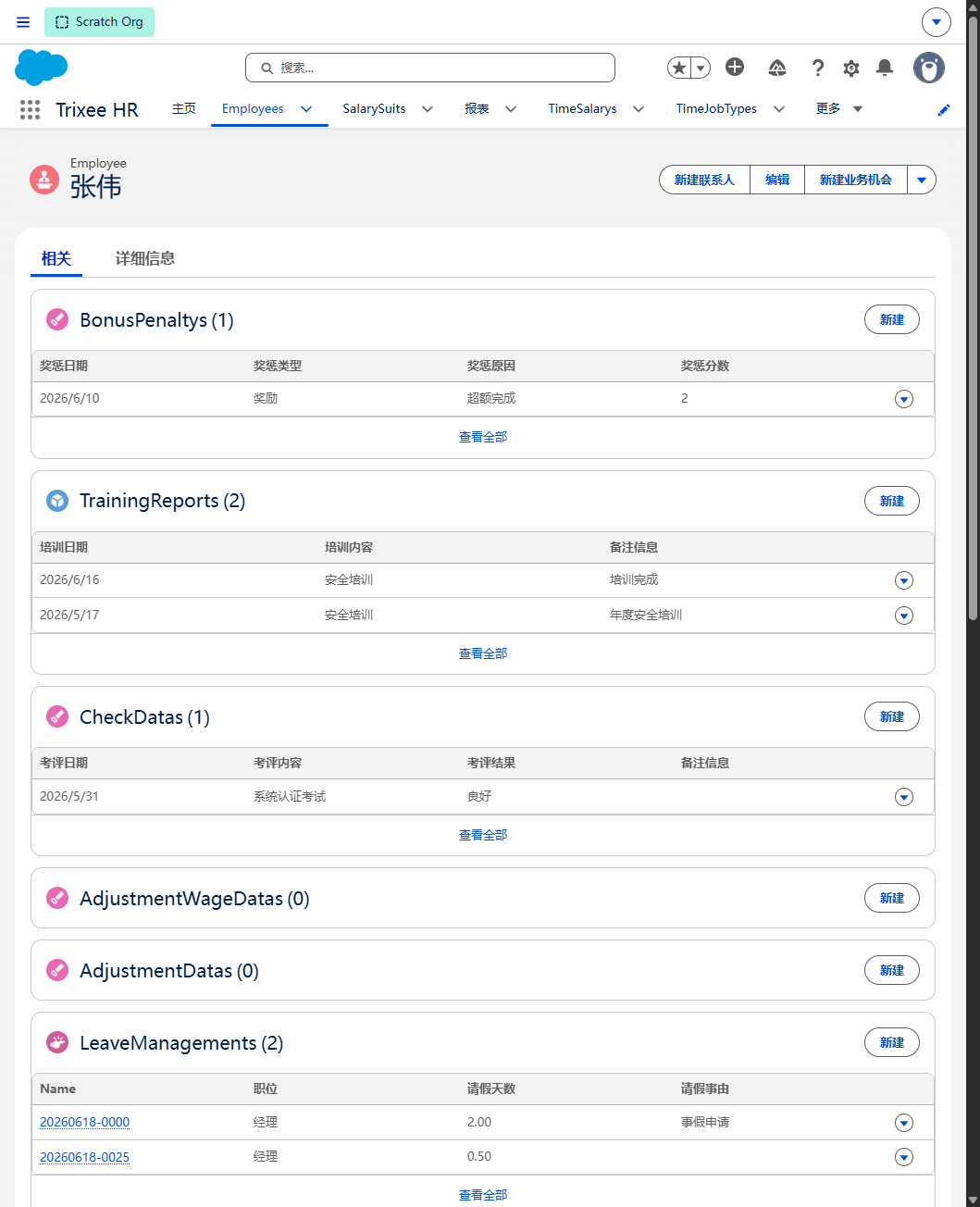Image resolution: width=980 pixels, height=1207 pixels.
Task: Click the 新建联系人 button
Action: [704, 180]
